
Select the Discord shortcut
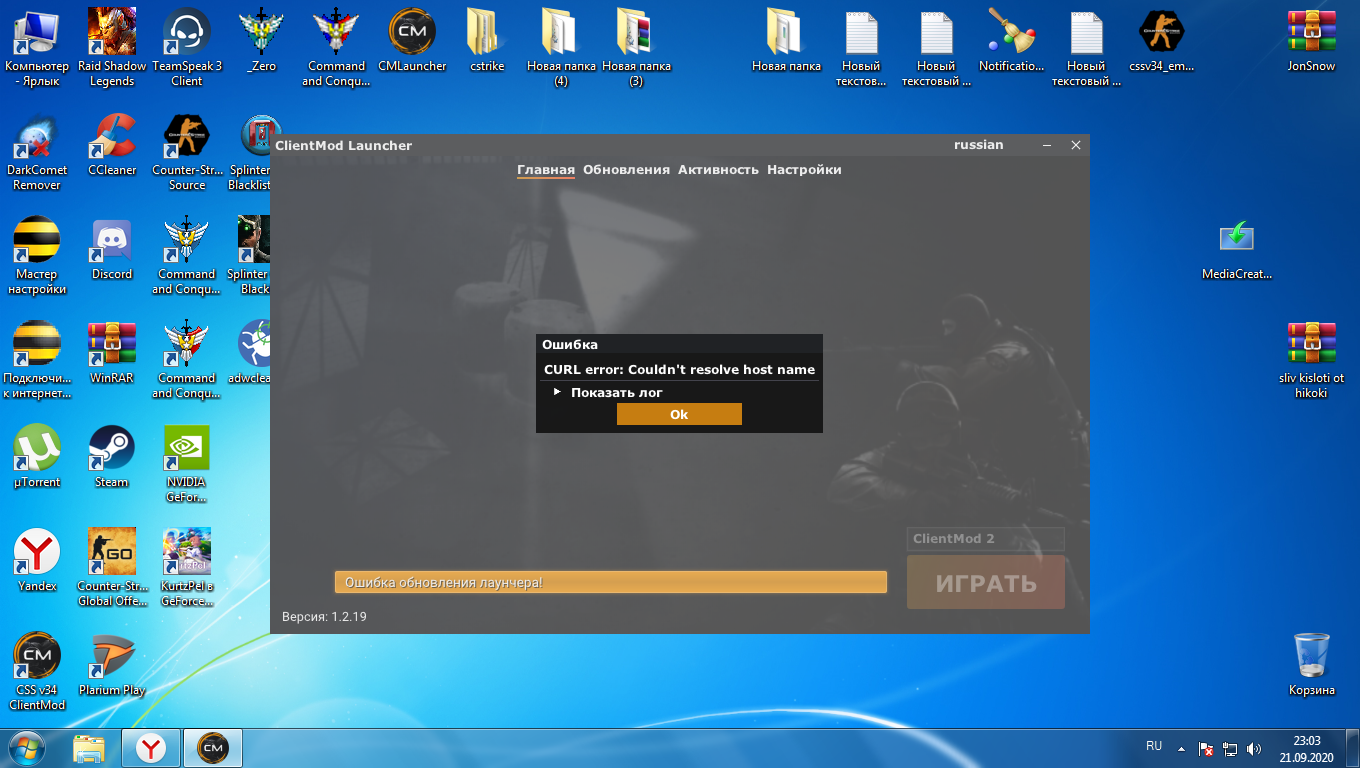[x=112, y=250]
